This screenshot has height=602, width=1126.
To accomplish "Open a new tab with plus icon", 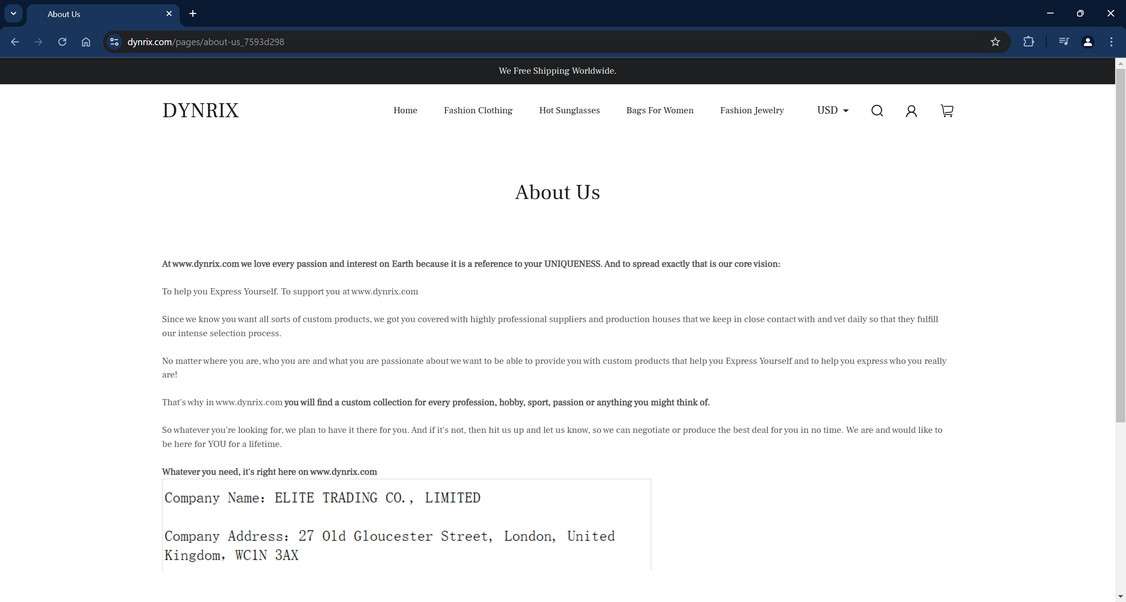I will (x=192, y=14).
